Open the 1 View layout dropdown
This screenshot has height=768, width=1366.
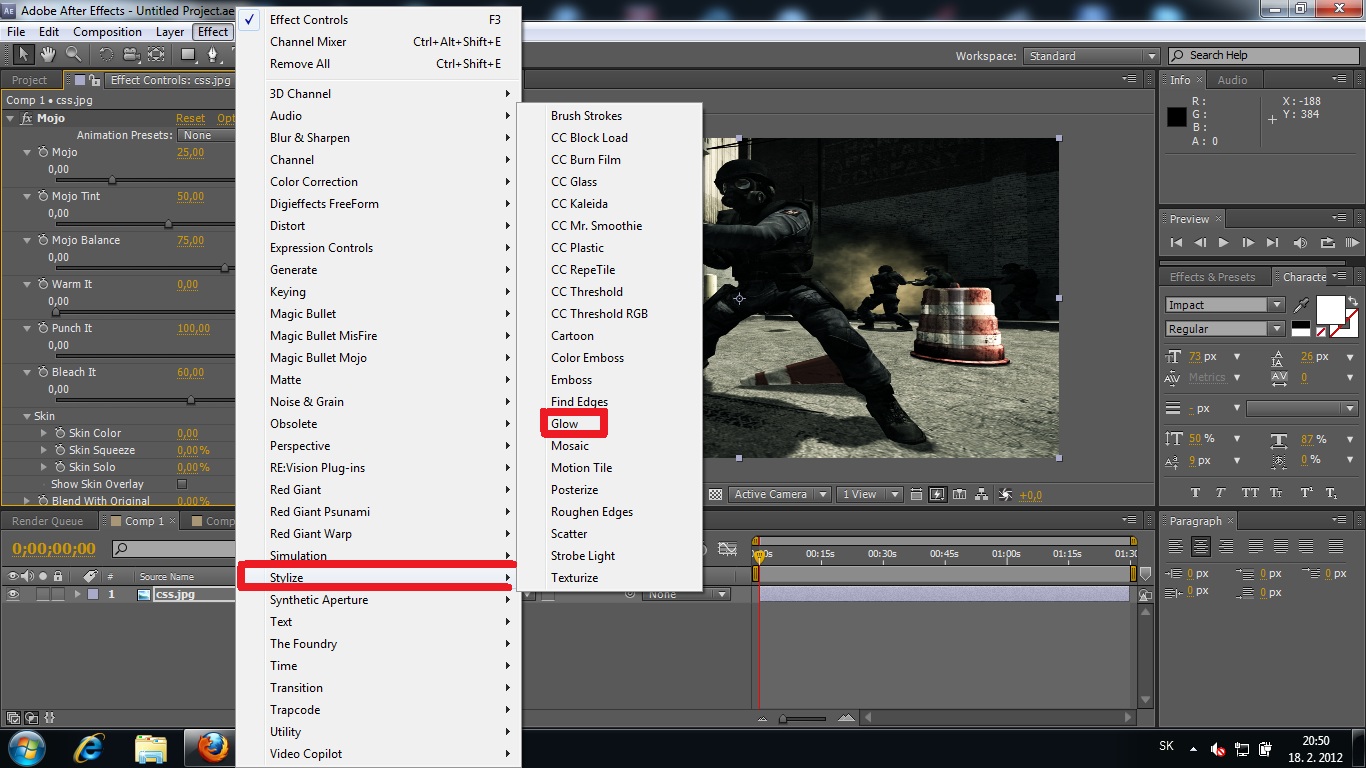point(870,494)
